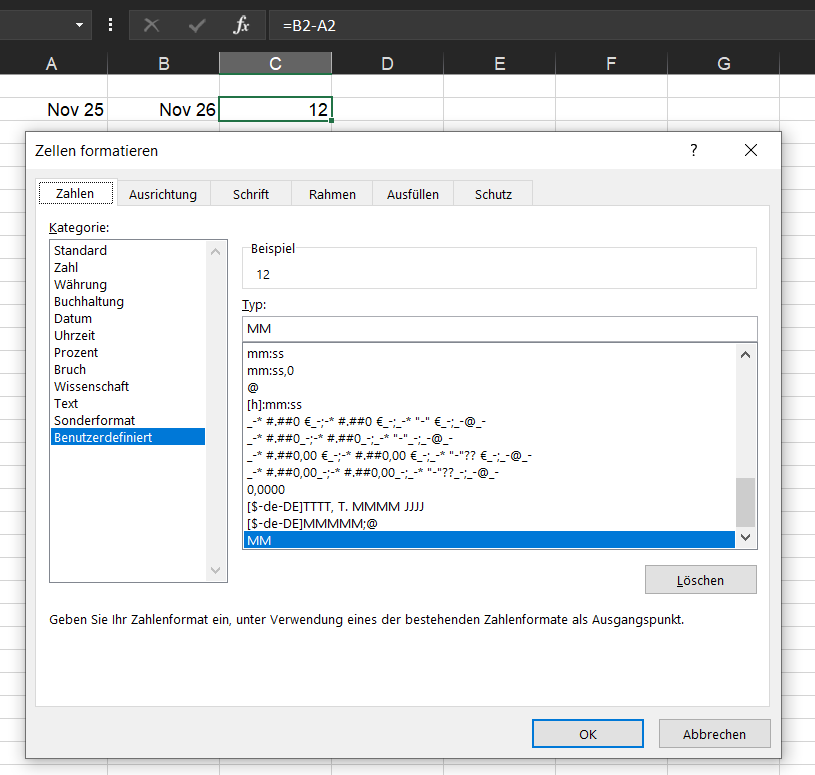Viewport: 815px width, 775px height.
Task: Choose the mm:ss format entry
Action: (x=489, y=353)
